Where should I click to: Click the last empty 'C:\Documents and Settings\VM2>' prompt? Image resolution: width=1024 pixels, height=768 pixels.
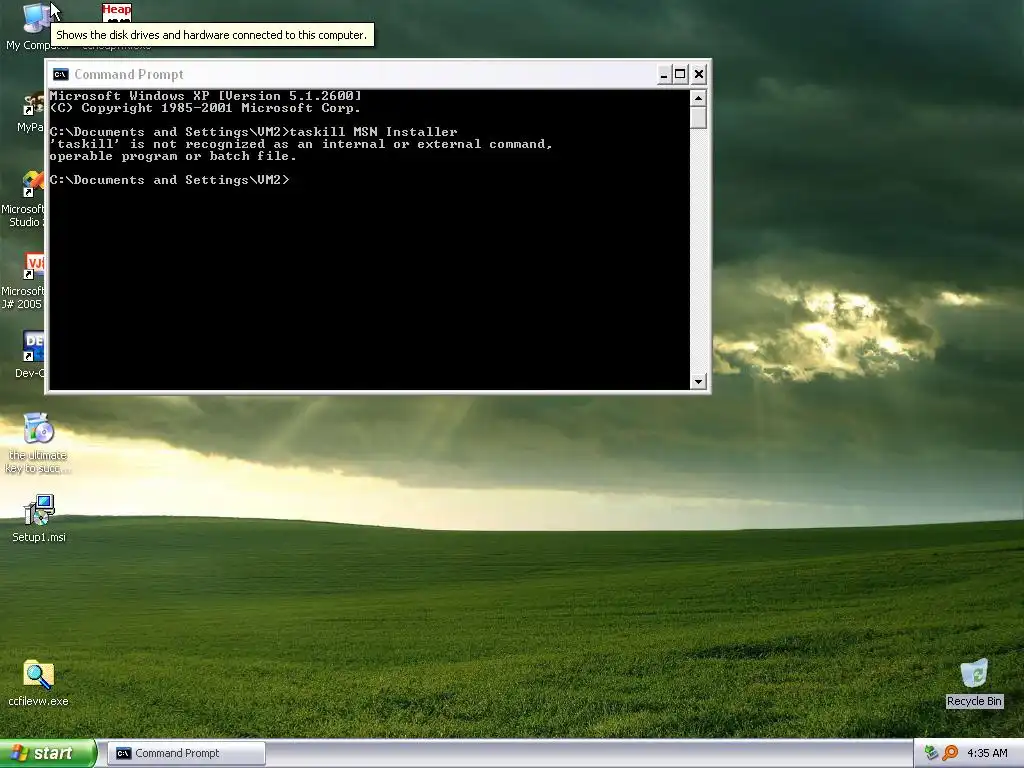point(169,180)
